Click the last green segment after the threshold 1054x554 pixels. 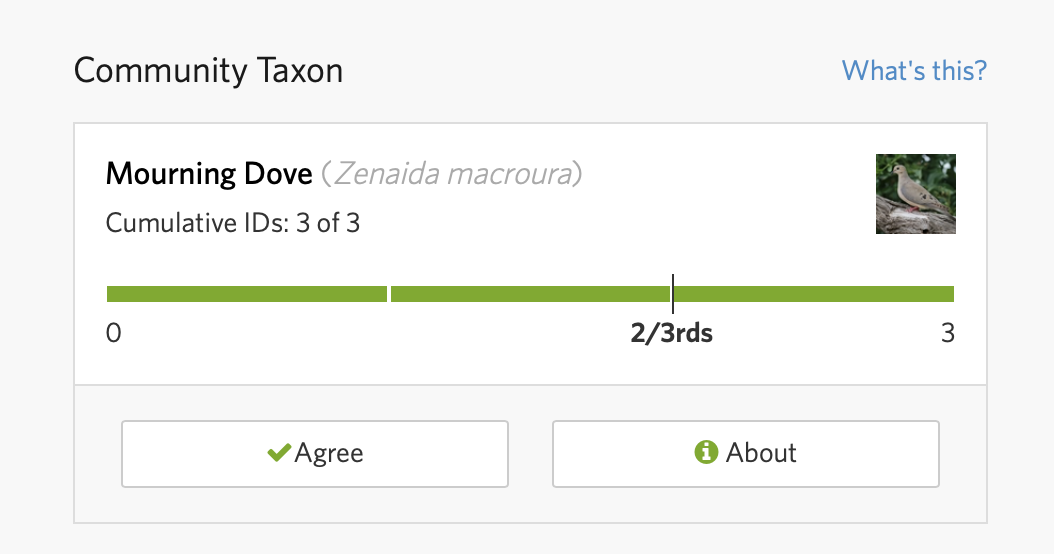pos(814,294)
